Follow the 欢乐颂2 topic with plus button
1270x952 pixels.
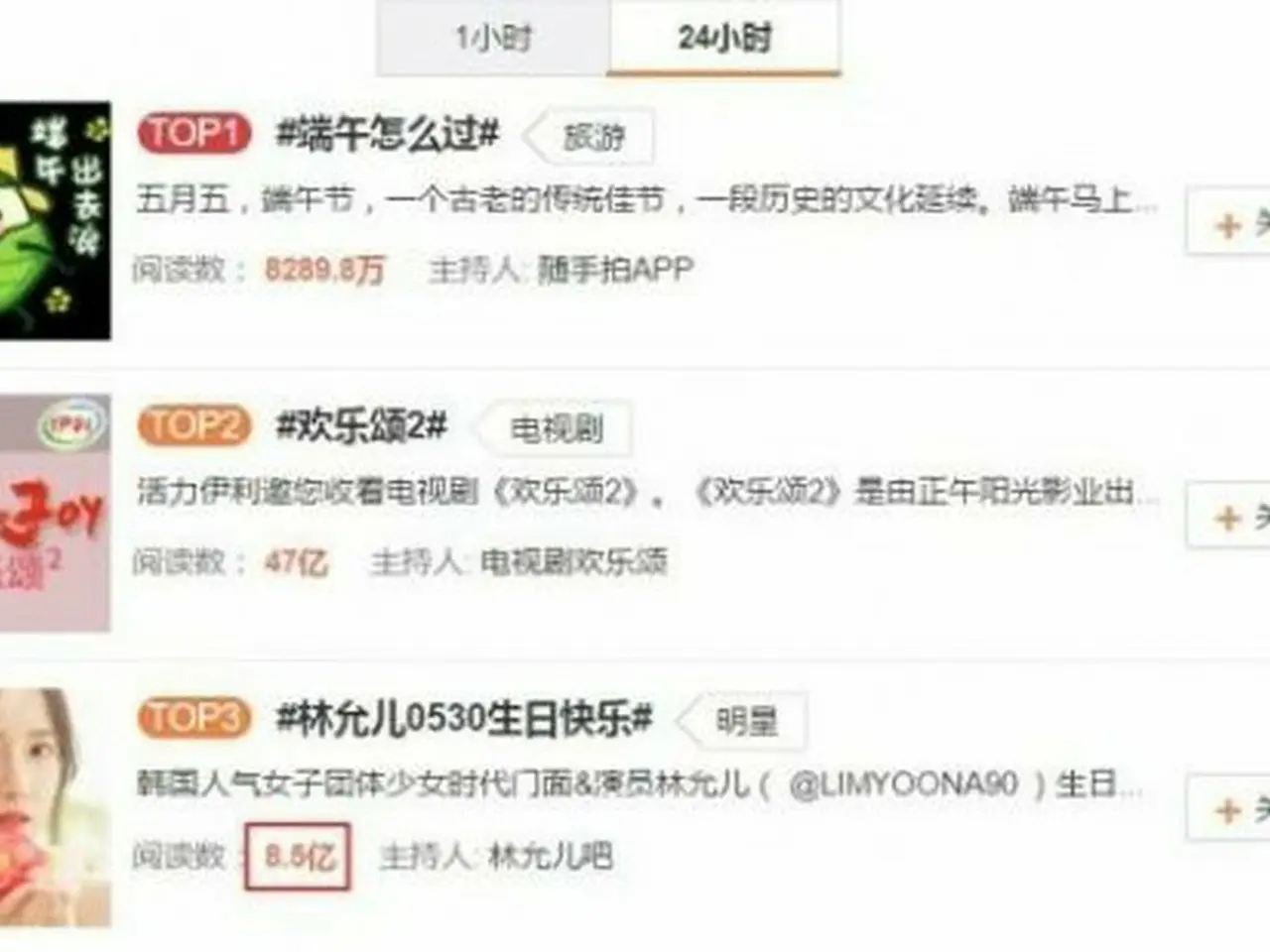click(x=1229, y=517)
